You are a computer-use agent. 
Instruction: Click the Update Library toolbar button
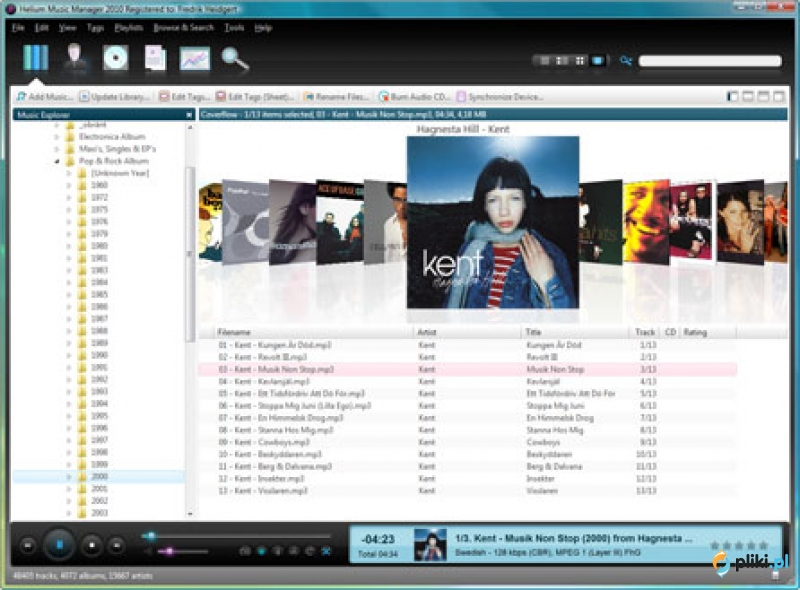click(115, 96)
